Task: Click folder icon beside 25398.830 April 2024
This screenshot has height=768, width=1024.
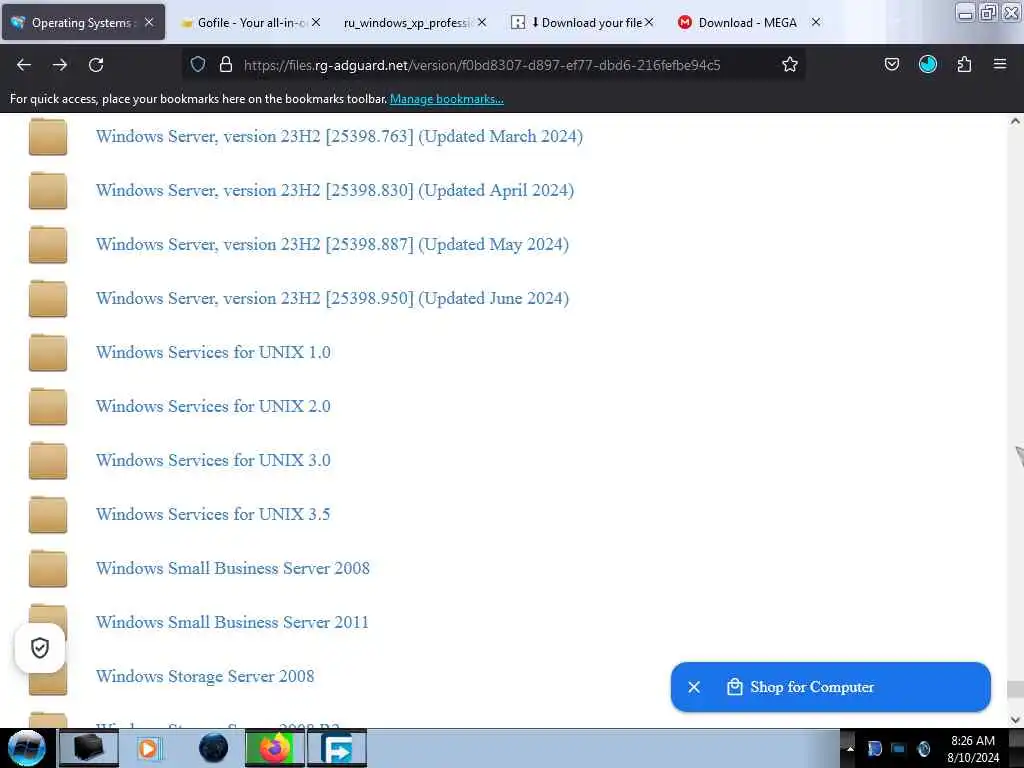Action: (48, 191)
